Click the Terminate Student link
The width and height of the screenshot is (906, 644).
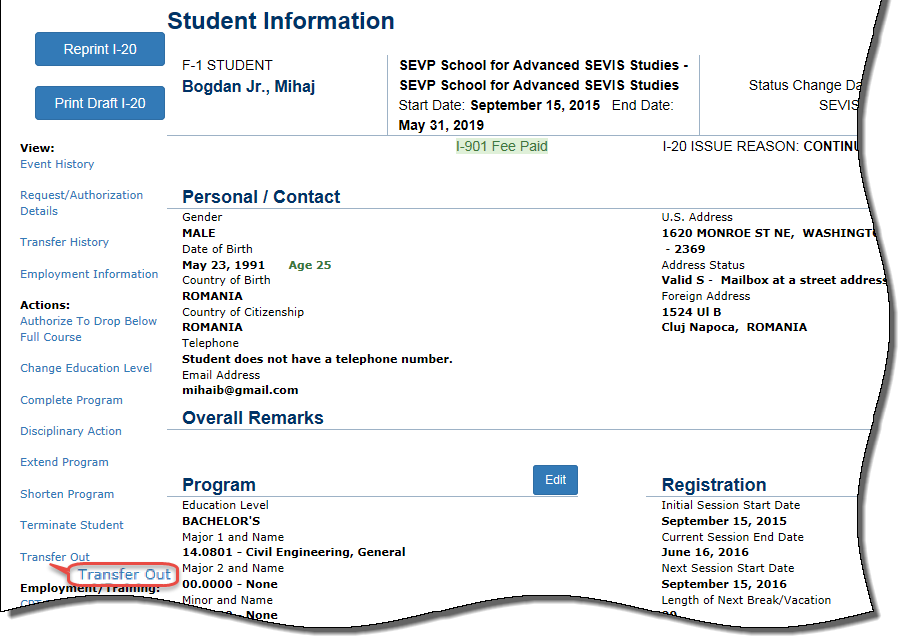[72, 525]
